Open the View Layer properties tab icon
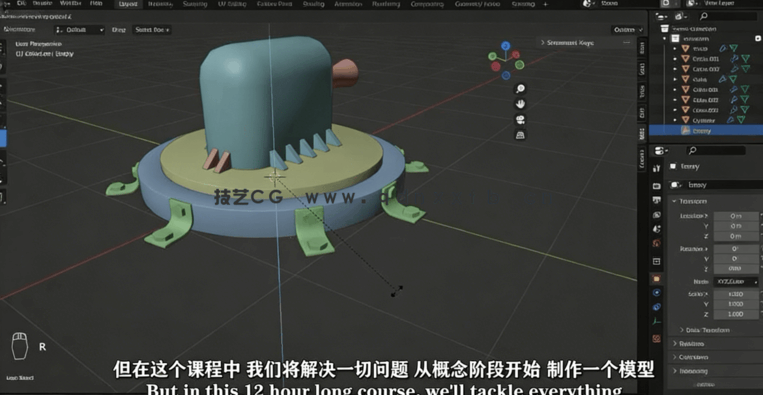763x395 pixels. [x=656, y=215]
